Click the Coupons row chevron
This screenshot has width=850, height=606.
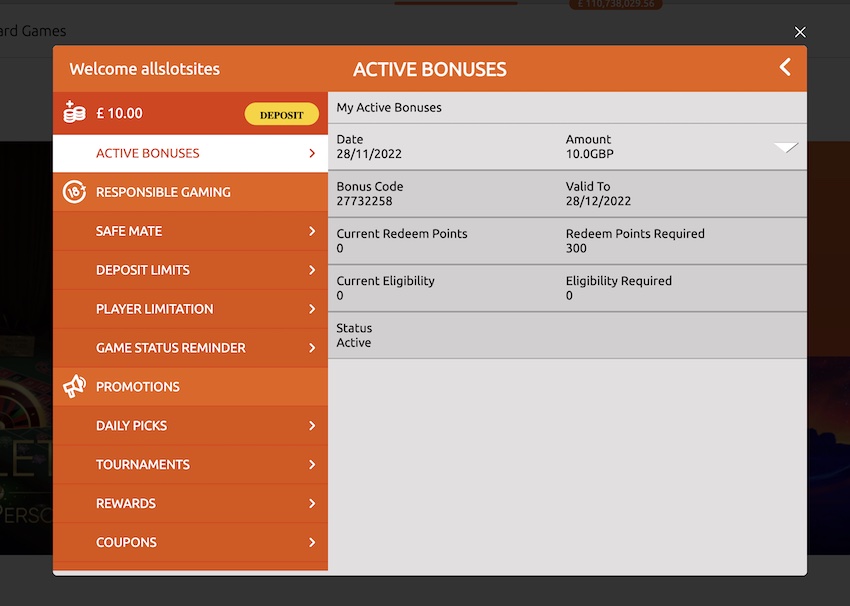(x=312, y=543)
